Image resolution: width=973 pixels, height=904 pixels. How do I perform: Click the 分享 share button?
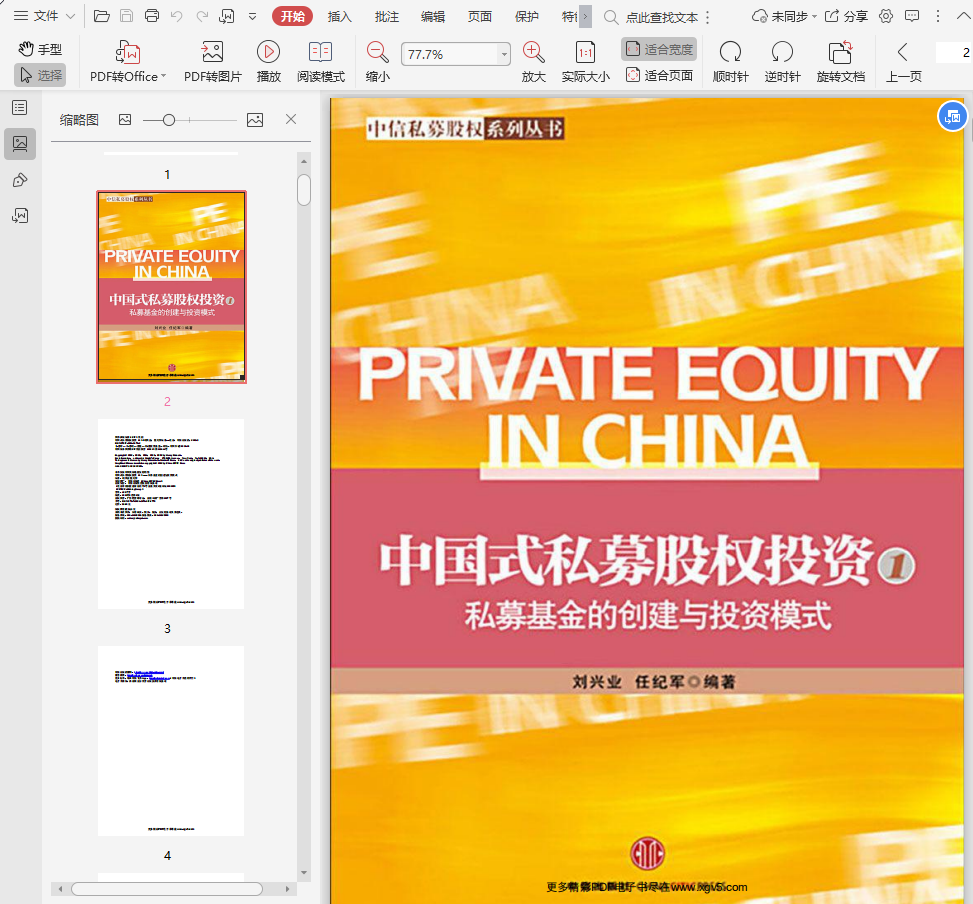(x=846, y=17)
